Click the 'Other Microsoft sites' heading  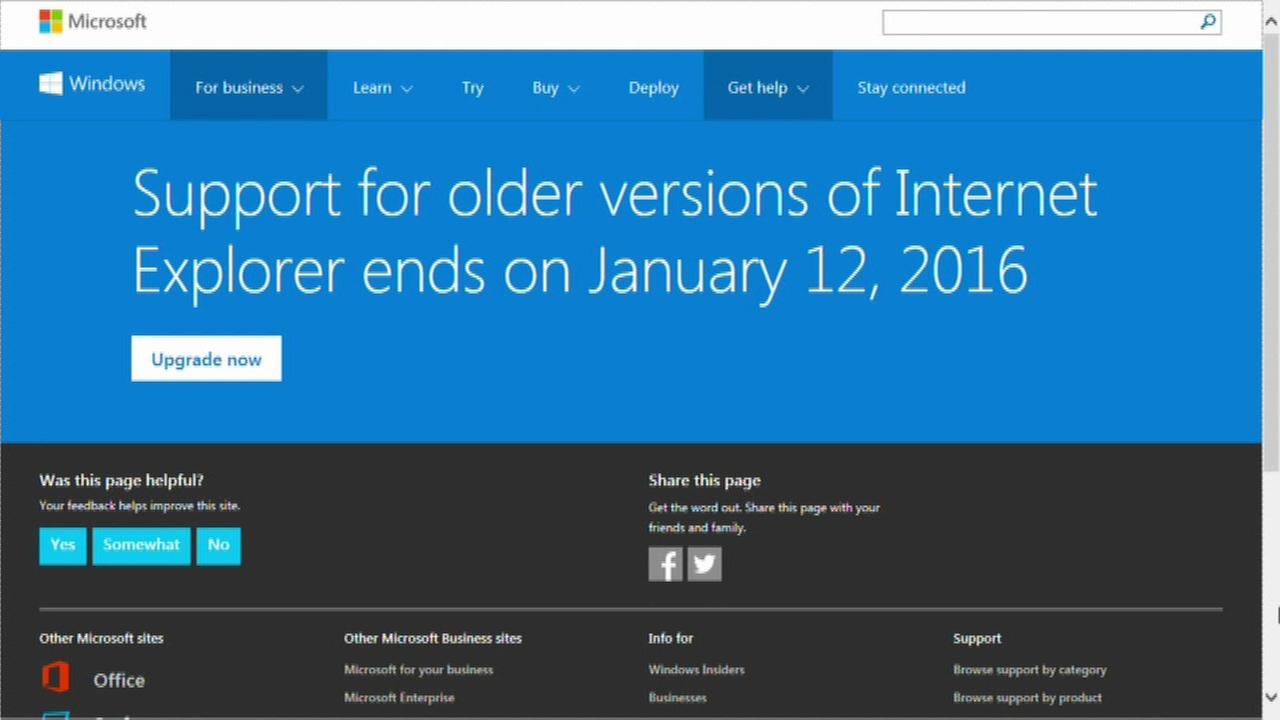[x=101, y=638]
